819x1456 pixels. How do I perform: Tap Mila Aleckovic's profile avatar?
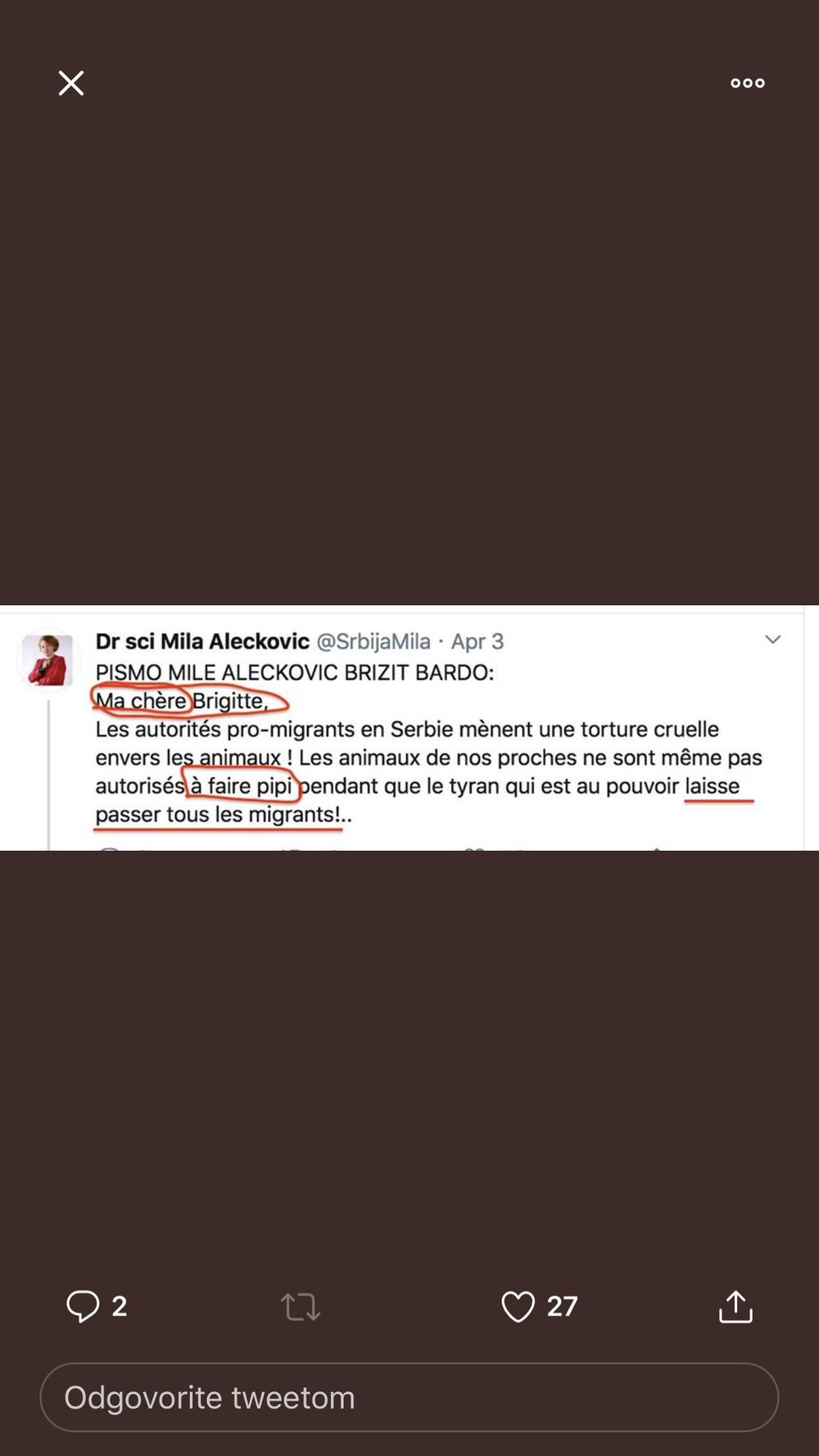click(48, 660)
